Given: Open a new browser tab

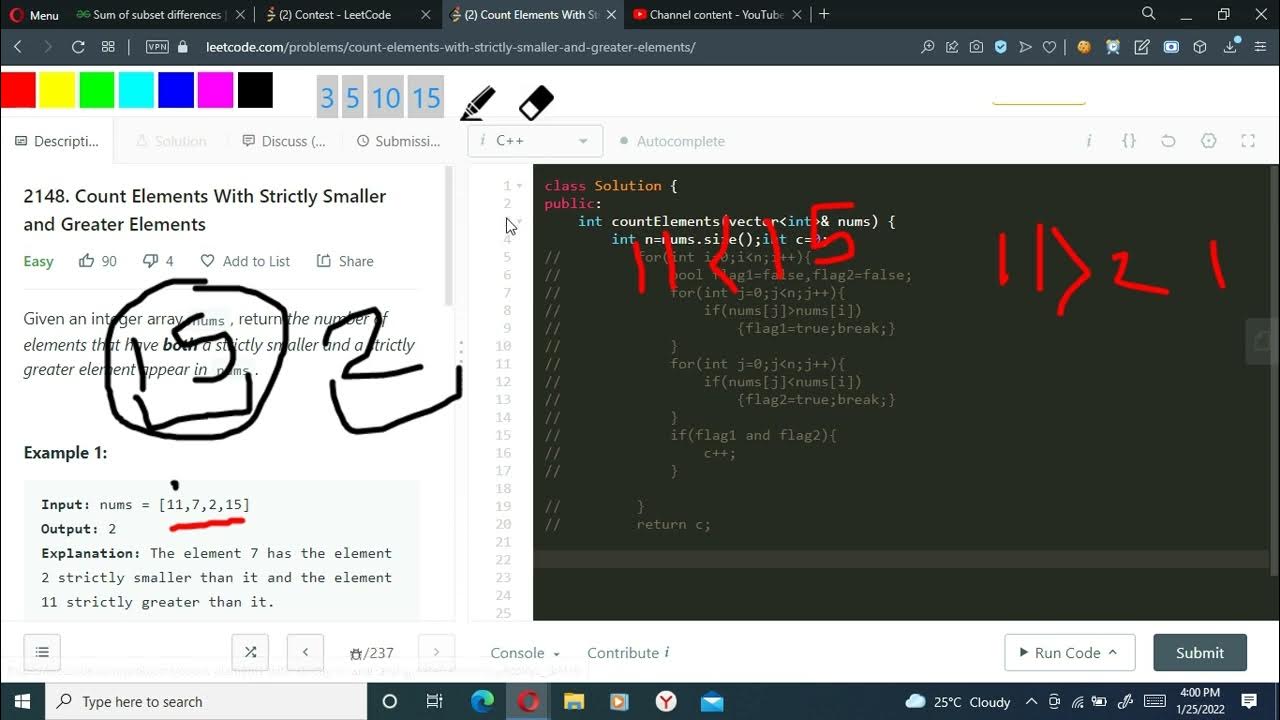Looking at the screenshot, I should pos(824,15).
